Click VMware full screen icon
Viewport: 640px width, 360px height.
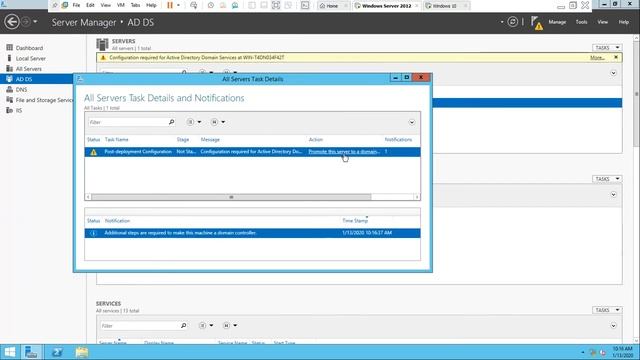(x=276, y=5)
